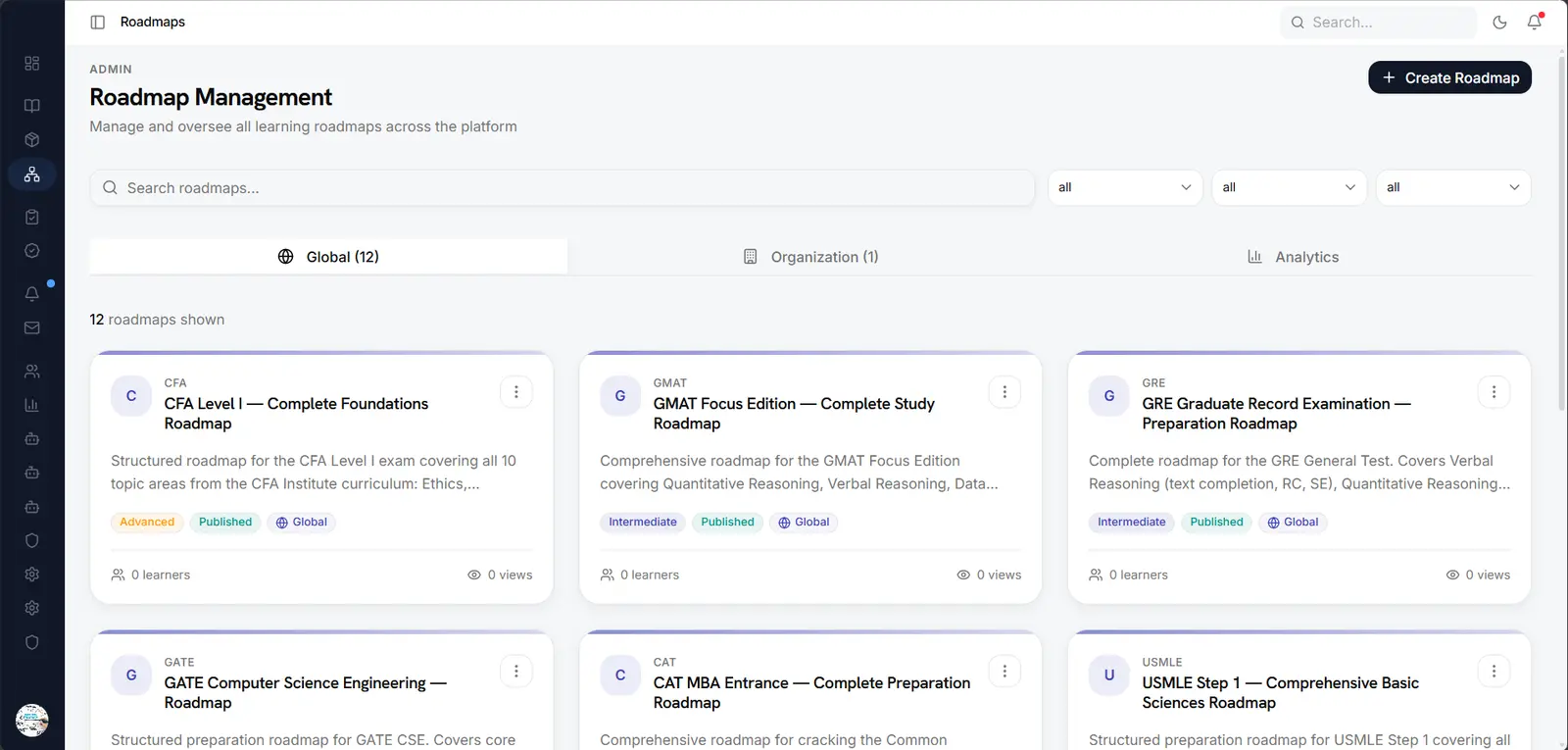Focus the 'Search roadmaps...' input field

click(x=563, y=188)
